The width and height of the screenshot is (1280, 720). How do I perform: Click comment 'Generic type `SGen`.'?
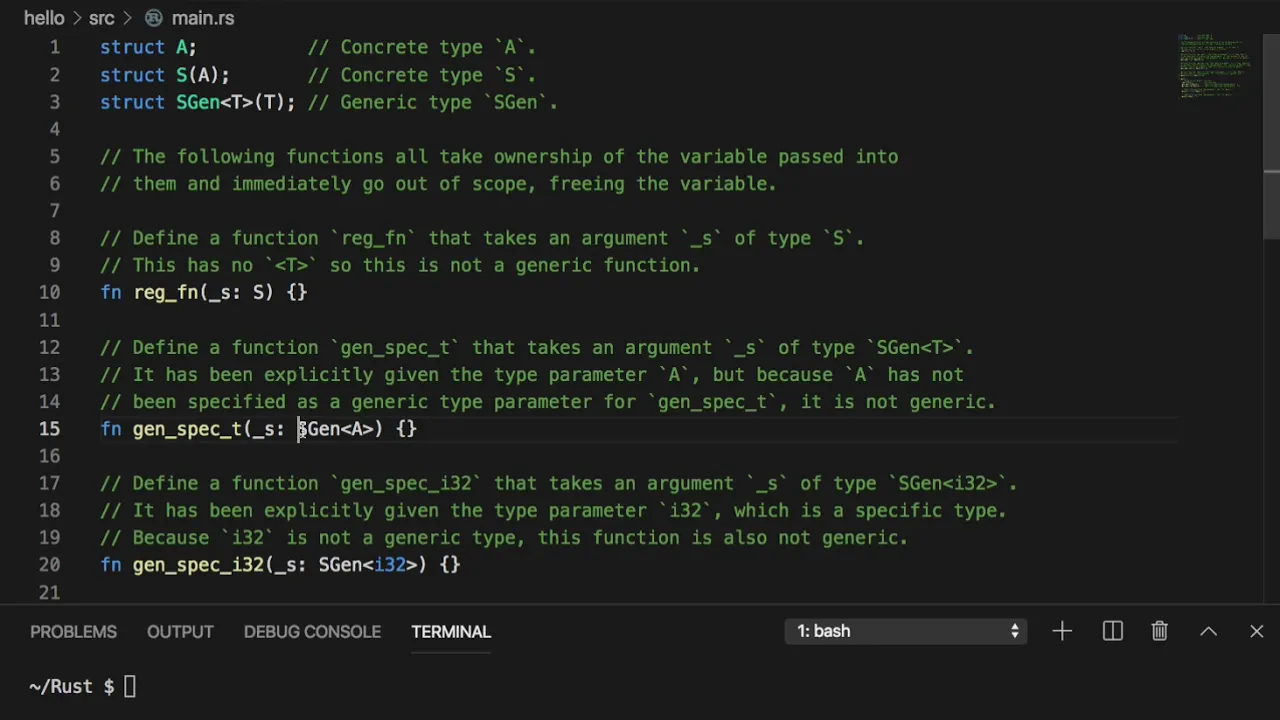(433, 102)
